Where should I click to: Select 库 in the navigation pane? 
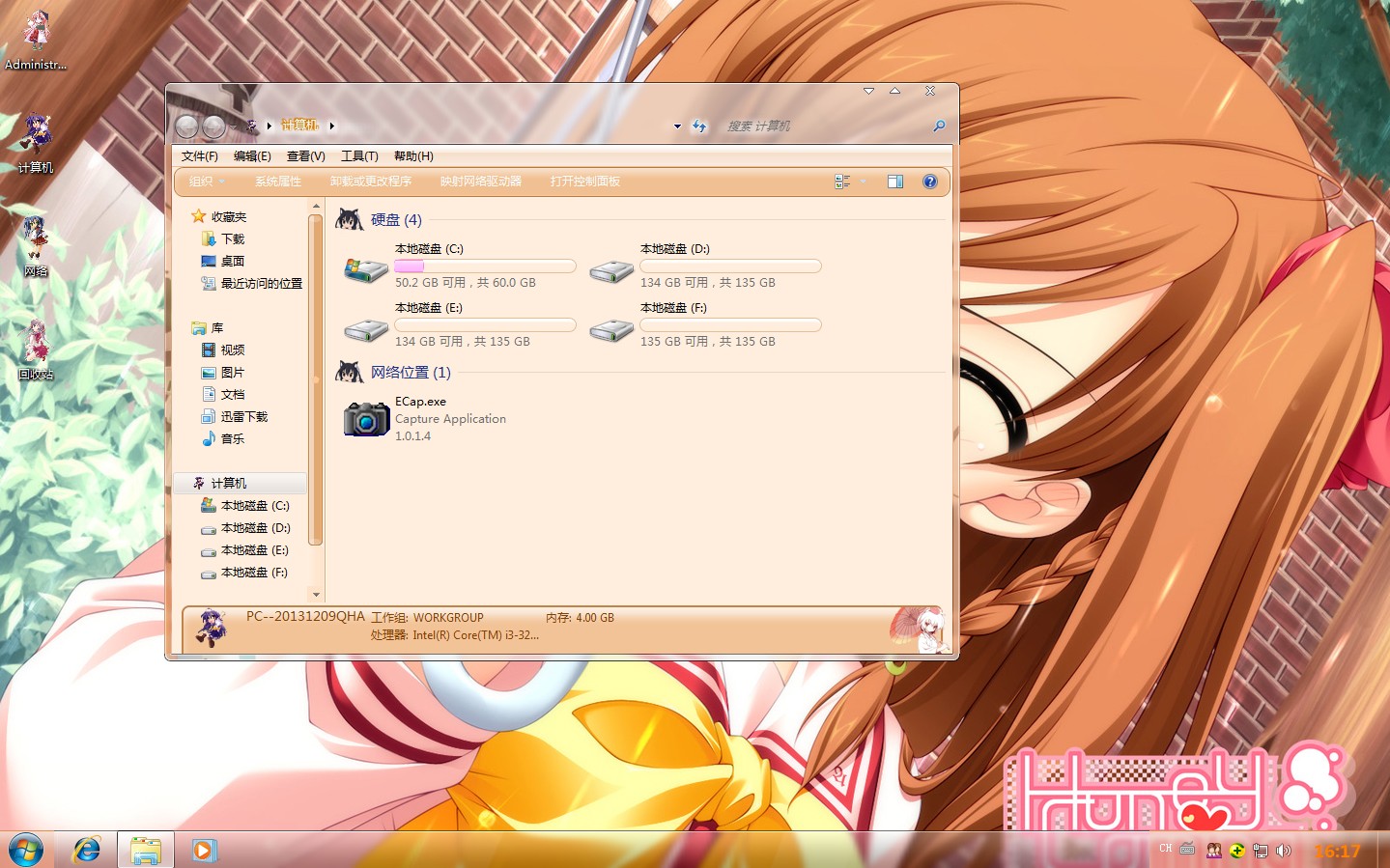point(217,328)
